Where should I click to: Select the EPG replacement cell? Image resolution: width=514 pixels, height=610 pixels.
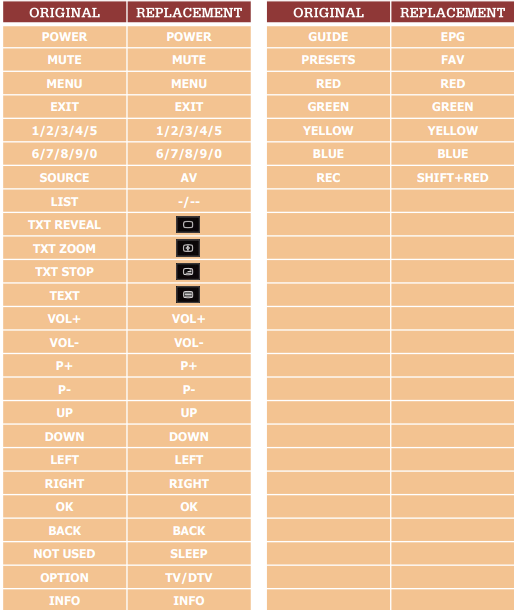point(453,37)
